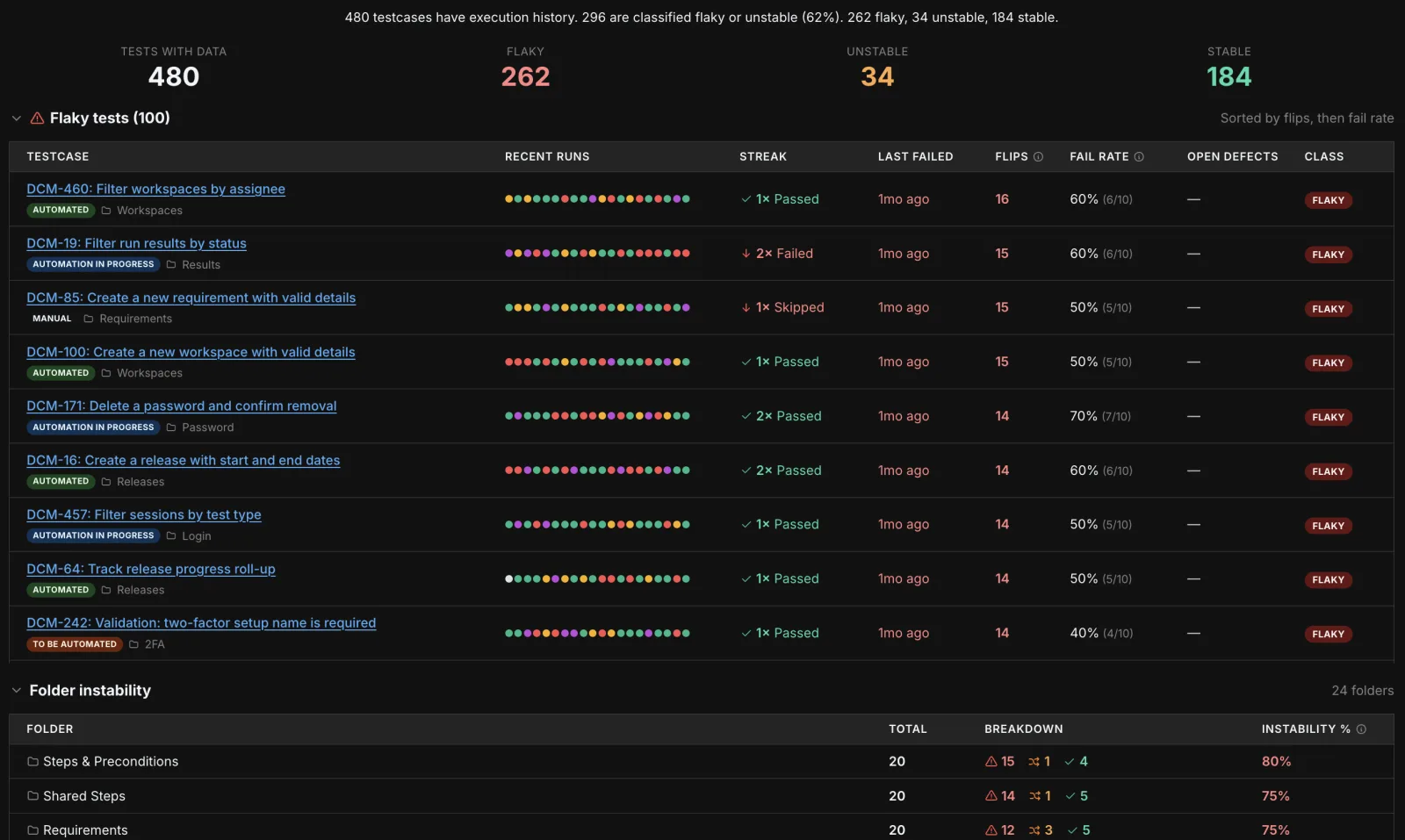Click the '1× Skipped' streak text
1405x840 pixels.
[x=790, y=307]
